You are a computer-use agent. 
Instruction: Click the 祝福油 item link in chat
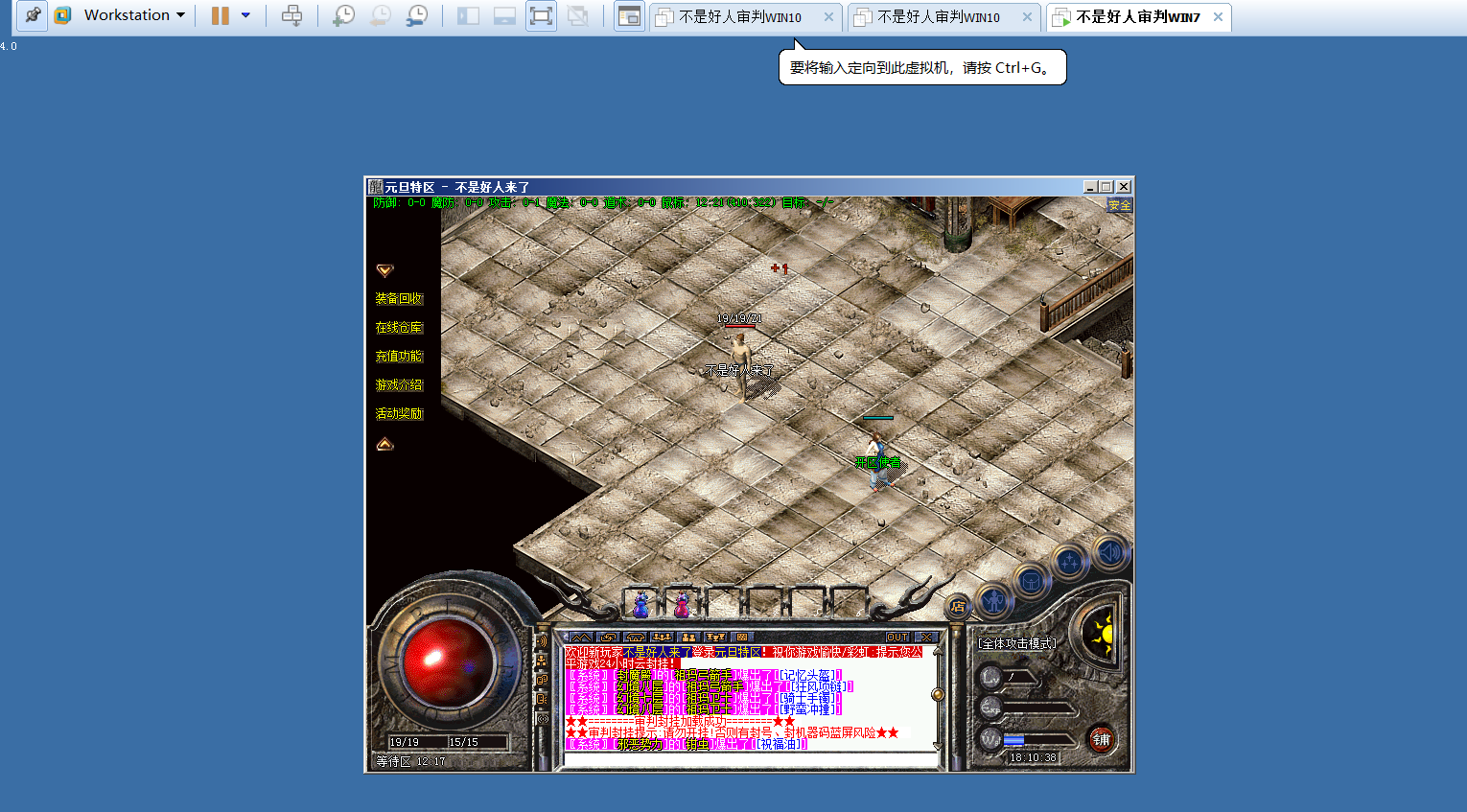pos(780,745)
